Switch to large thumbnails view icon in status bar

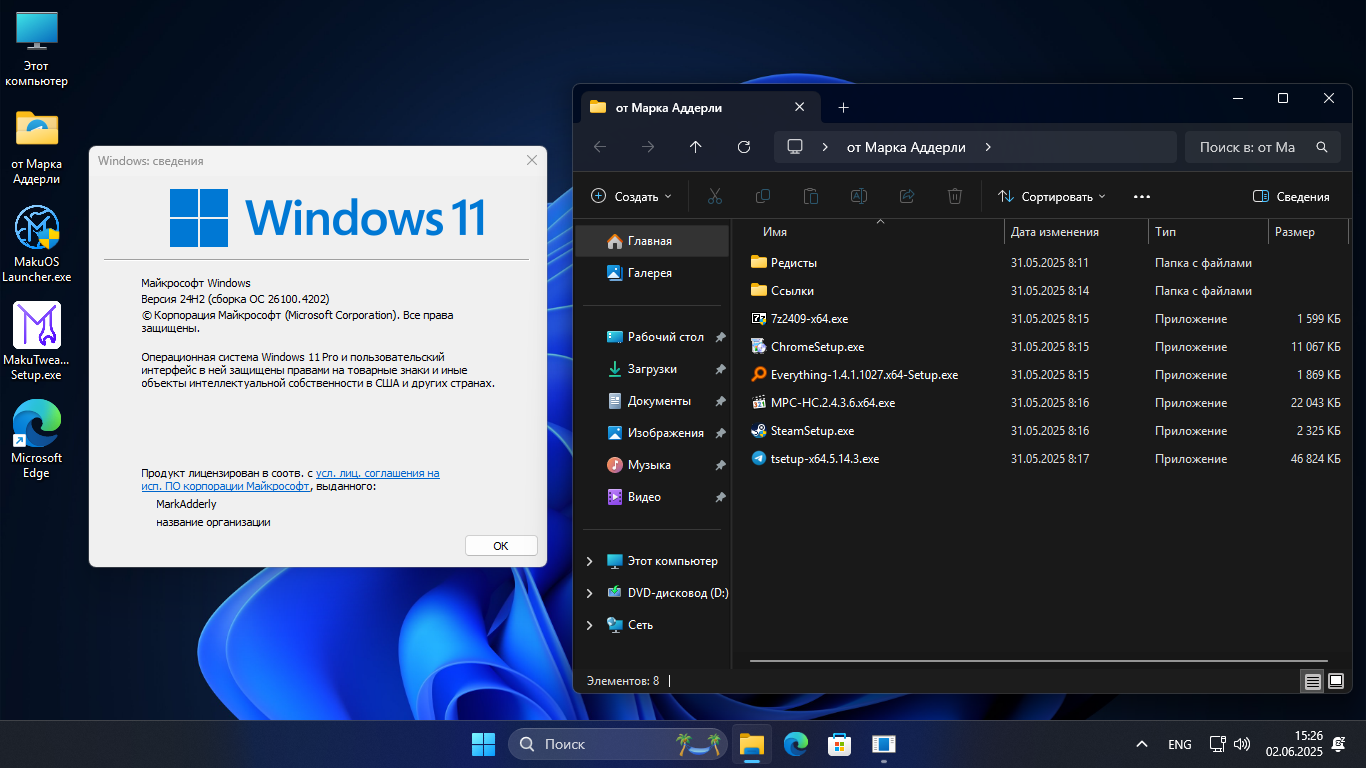coord(1336,681)
